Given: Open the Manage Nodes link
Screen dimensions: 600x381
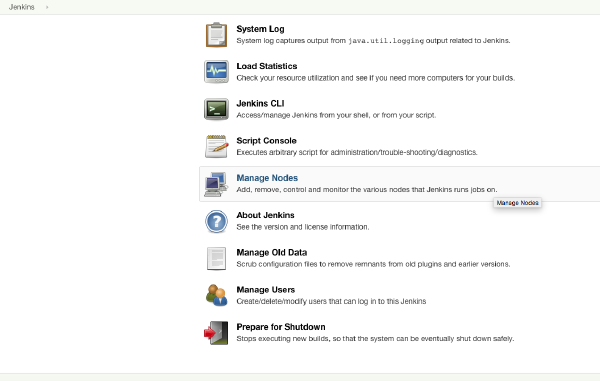Looking at the screenshot, I should pos(267,178).
